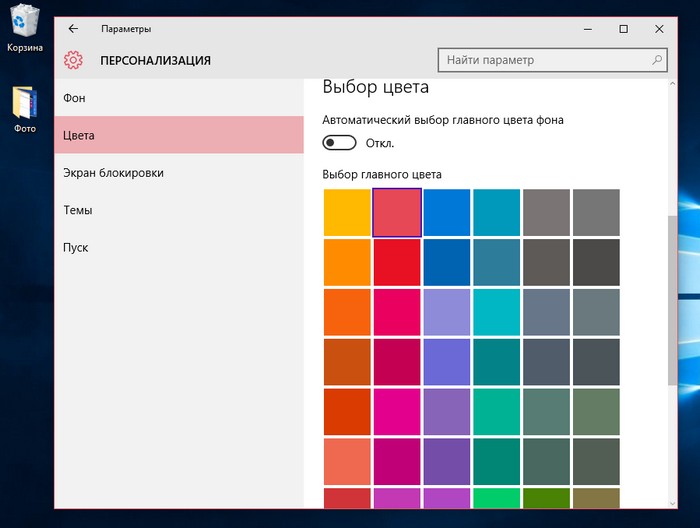Select the selected coral red color swatch
Image resolution: width=700 pixels, height=528 pixels.
(x=397, y=213)
